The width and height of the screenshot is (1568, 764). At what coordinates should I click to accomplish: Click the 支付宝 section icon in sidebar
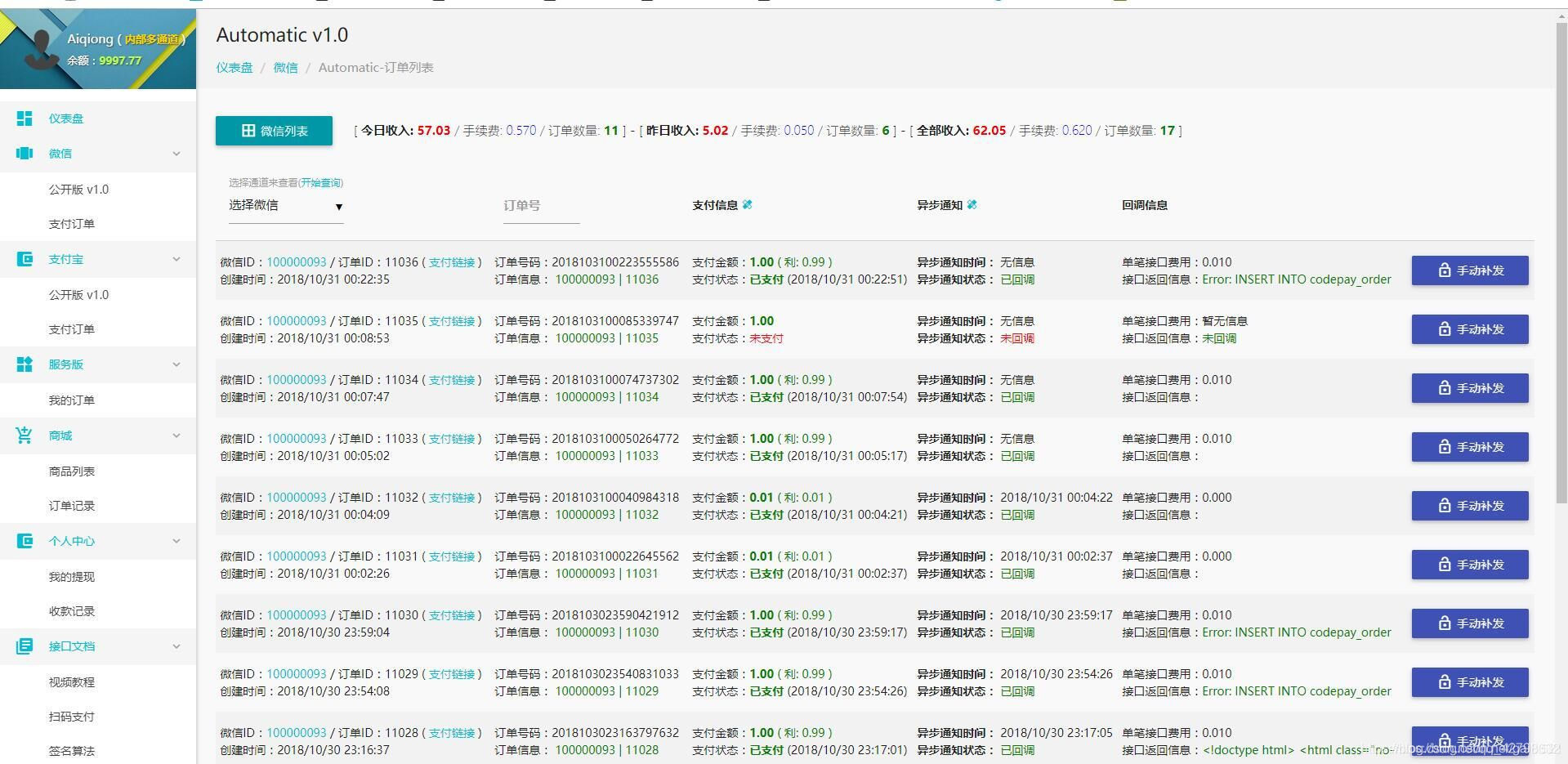point(25,259)
